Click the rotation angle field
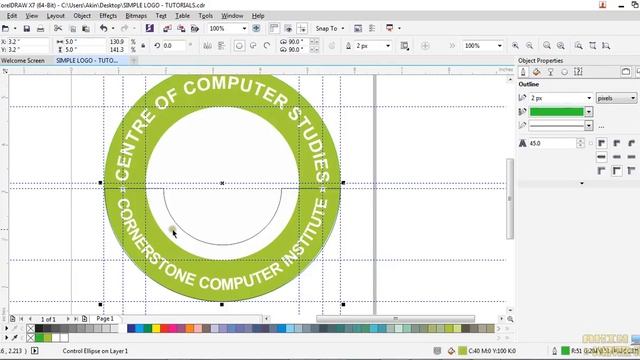Viewport: 640px width, 360px height. (x=174, y=46)
